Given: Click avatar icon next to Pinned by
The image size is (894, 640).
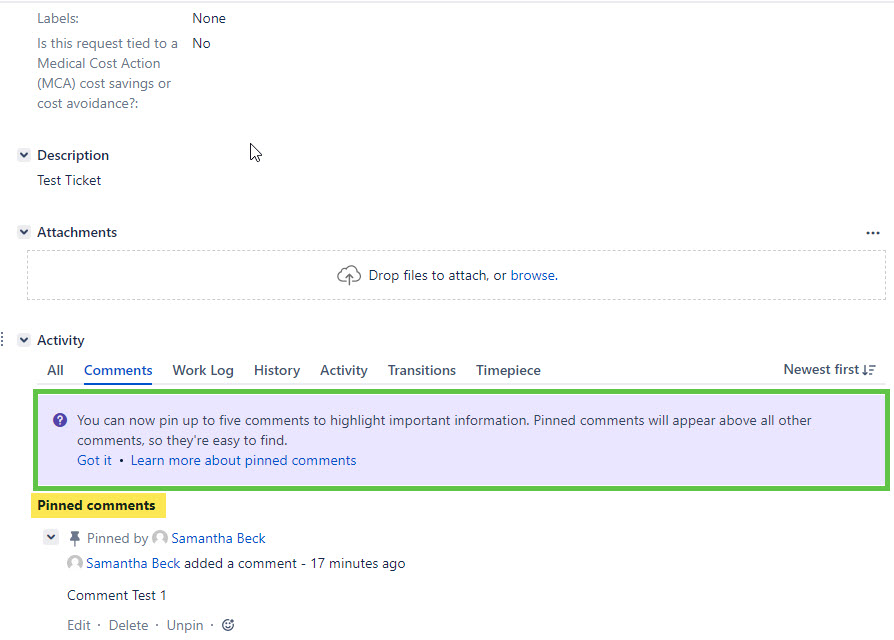Looking at the screenshot, I should tap(160, 537).
